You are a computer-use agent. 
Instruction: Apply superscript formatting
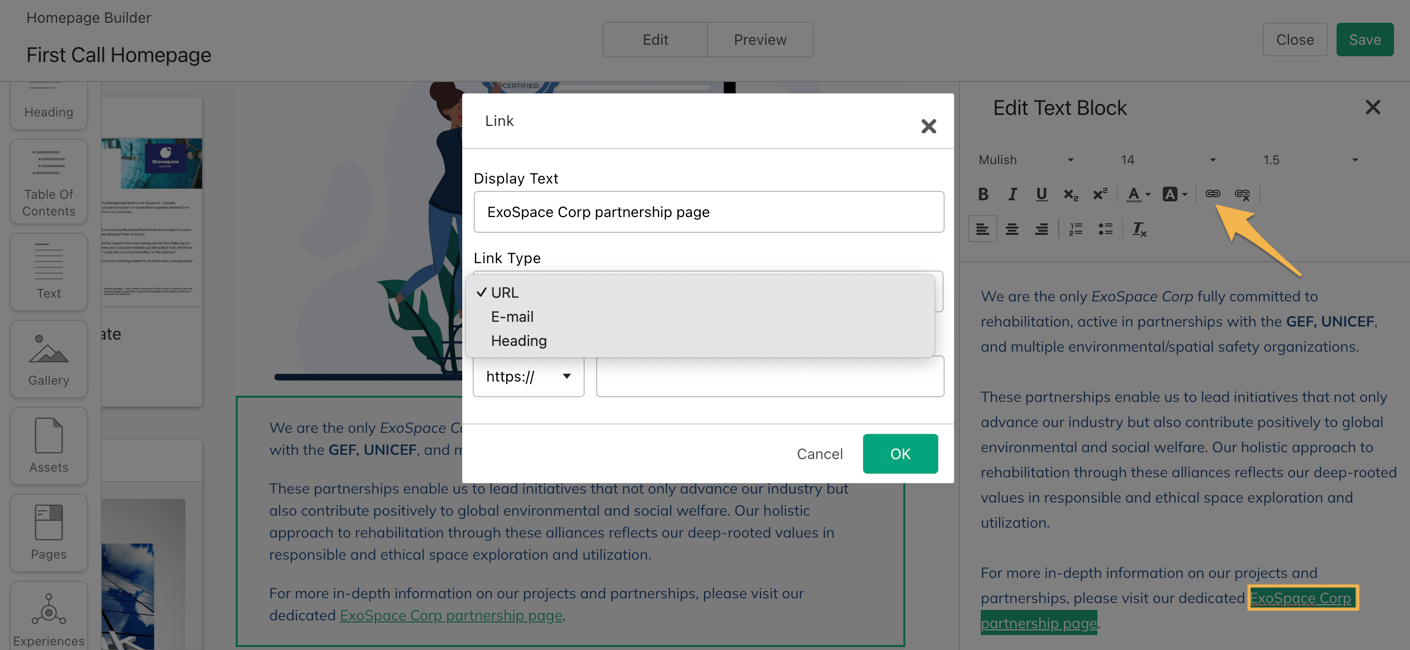pyautogui.click(x=1100, y=194)
